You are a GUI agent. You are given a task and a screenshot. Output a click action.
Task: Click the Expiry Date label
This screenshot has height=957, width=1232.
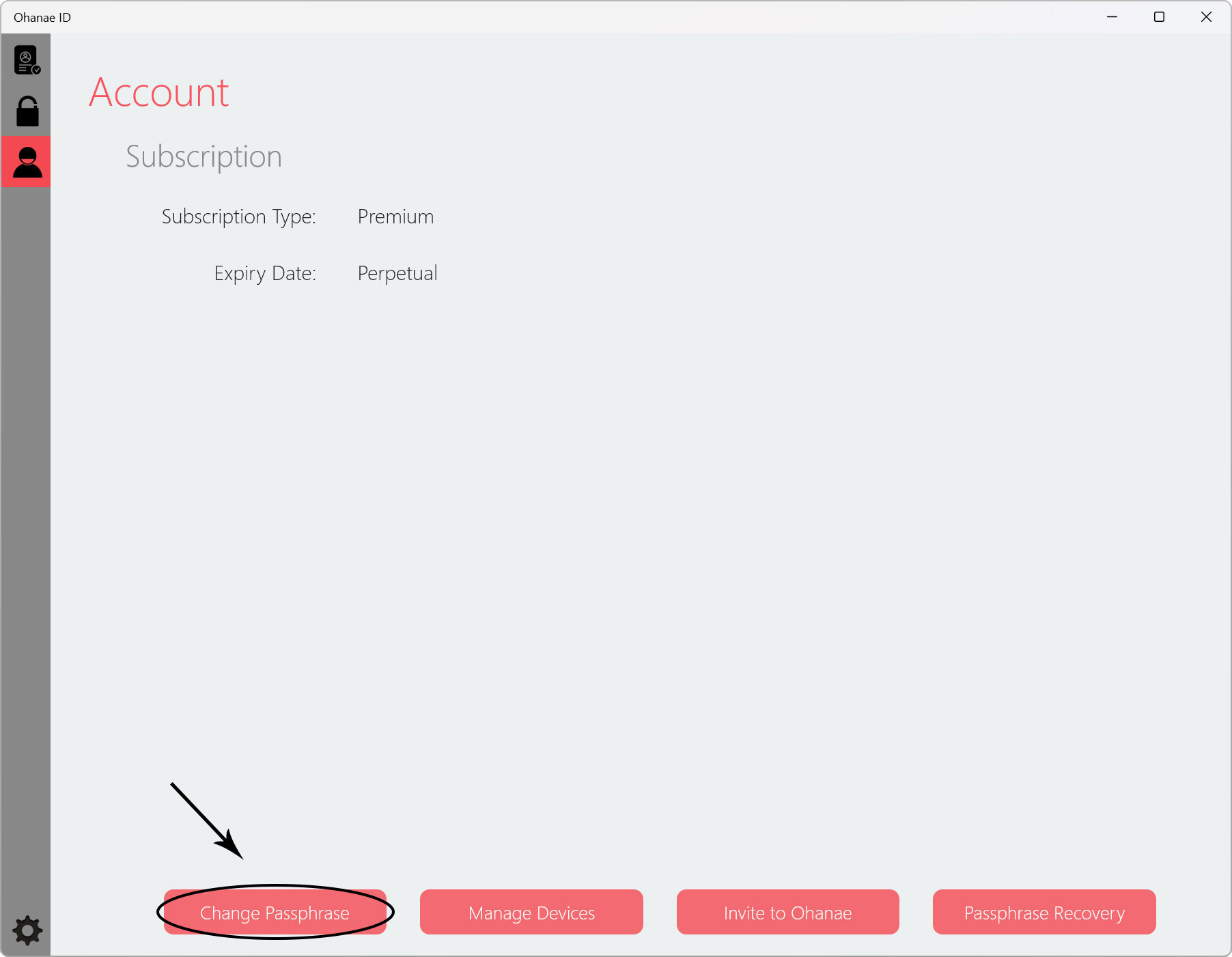[265, 273]
